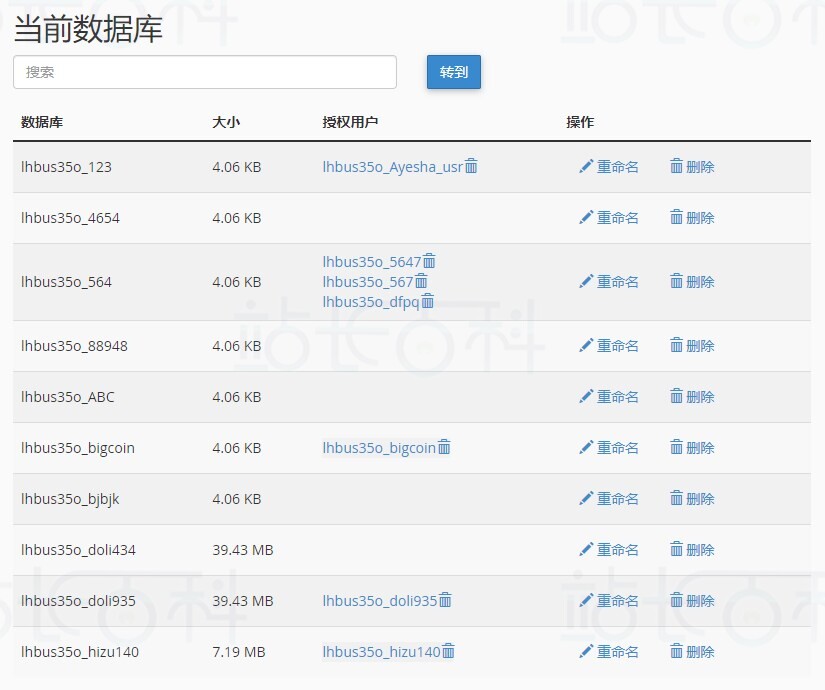
Task: Click the trash icon next to lhbus35o_5647
Action: coord(427,261)
